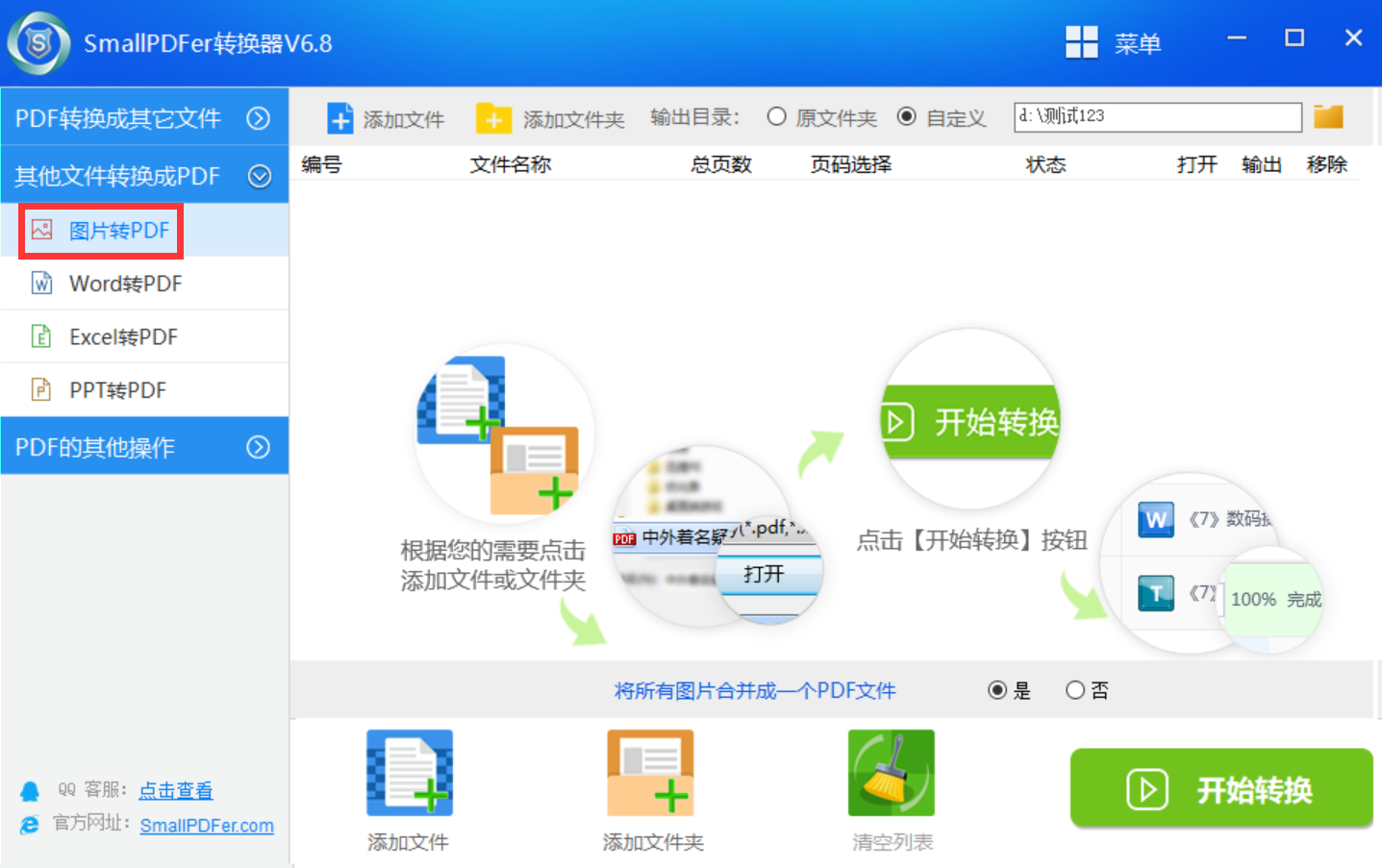Click the 文件名称 column header
This screenshot has height=868, width=1382.
click(x=511, y=164)
